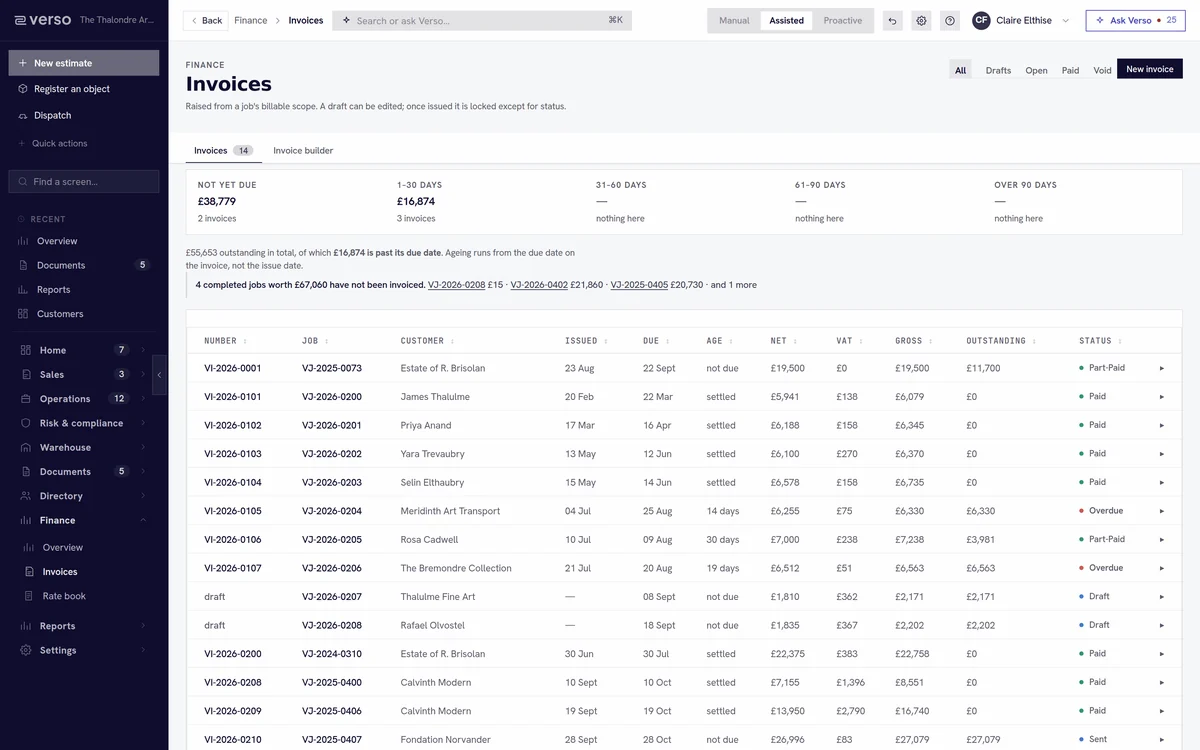Expand Operations section in sidebar

click(x=84, y=398)
